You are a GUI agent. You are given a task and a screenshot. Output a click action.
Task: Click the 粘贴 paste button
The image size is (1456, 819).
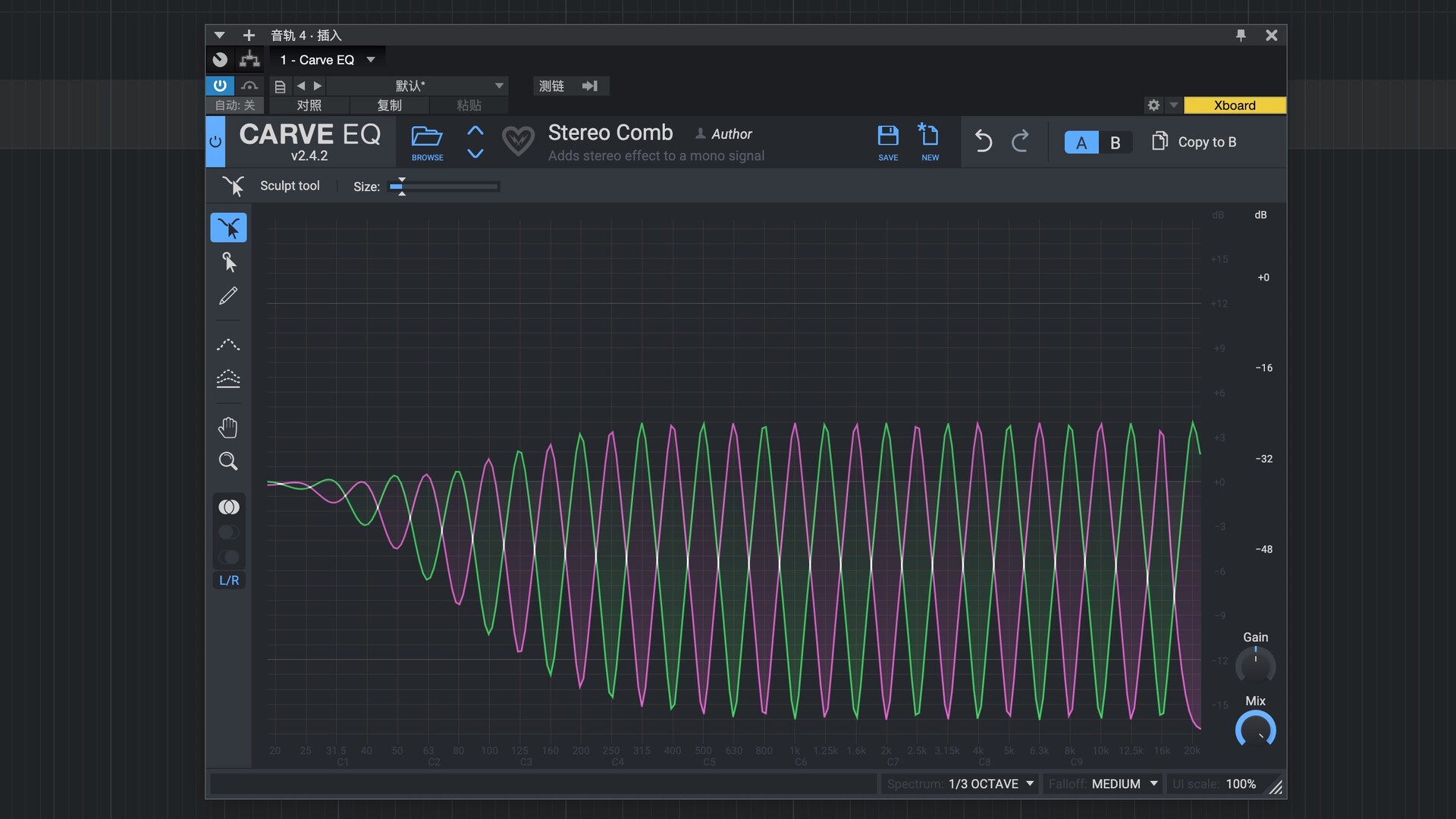(469, 105)
